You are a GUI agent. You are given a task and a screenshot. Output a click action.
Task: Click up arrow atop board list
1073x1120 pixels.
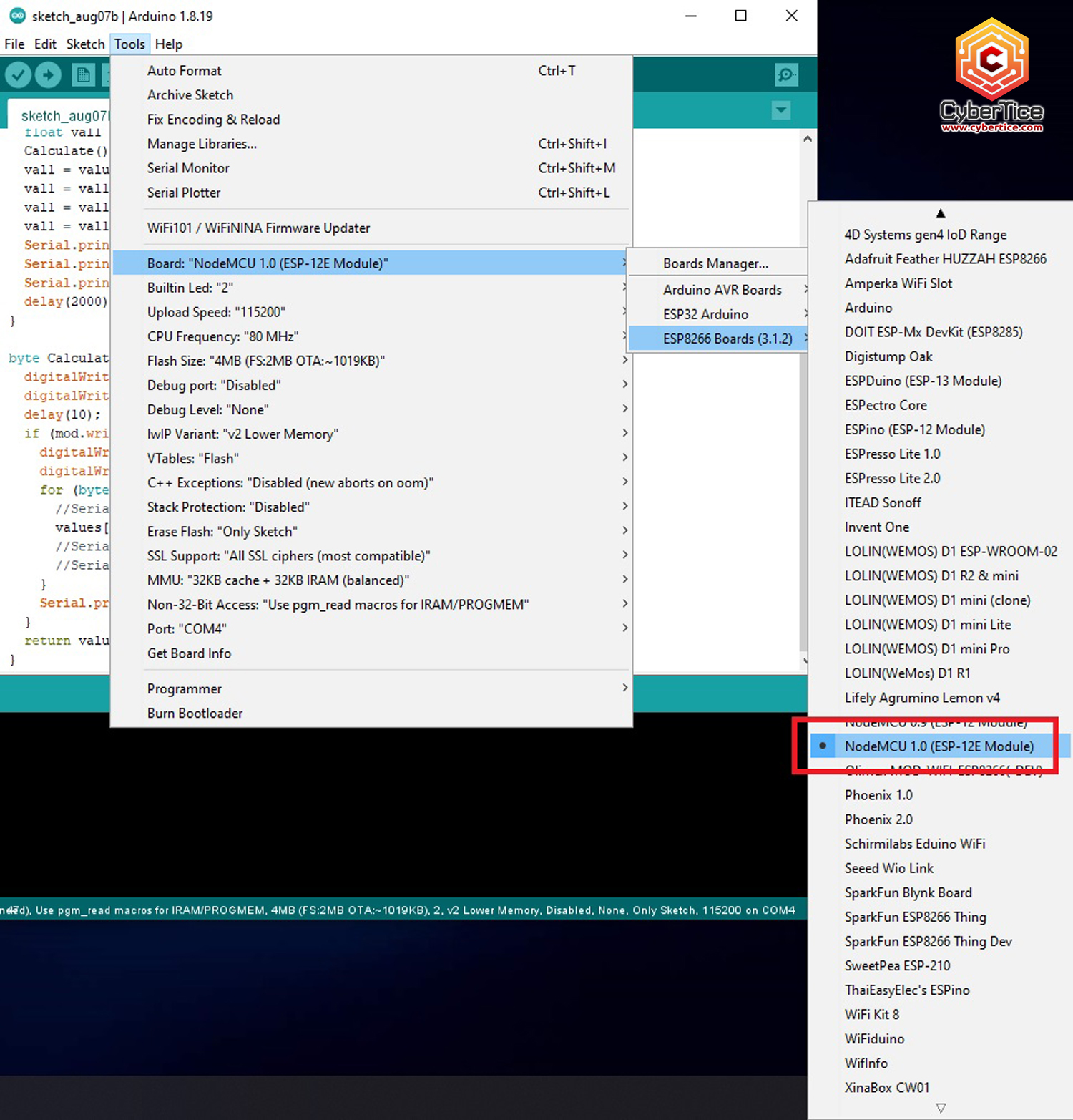pos(940,213)
